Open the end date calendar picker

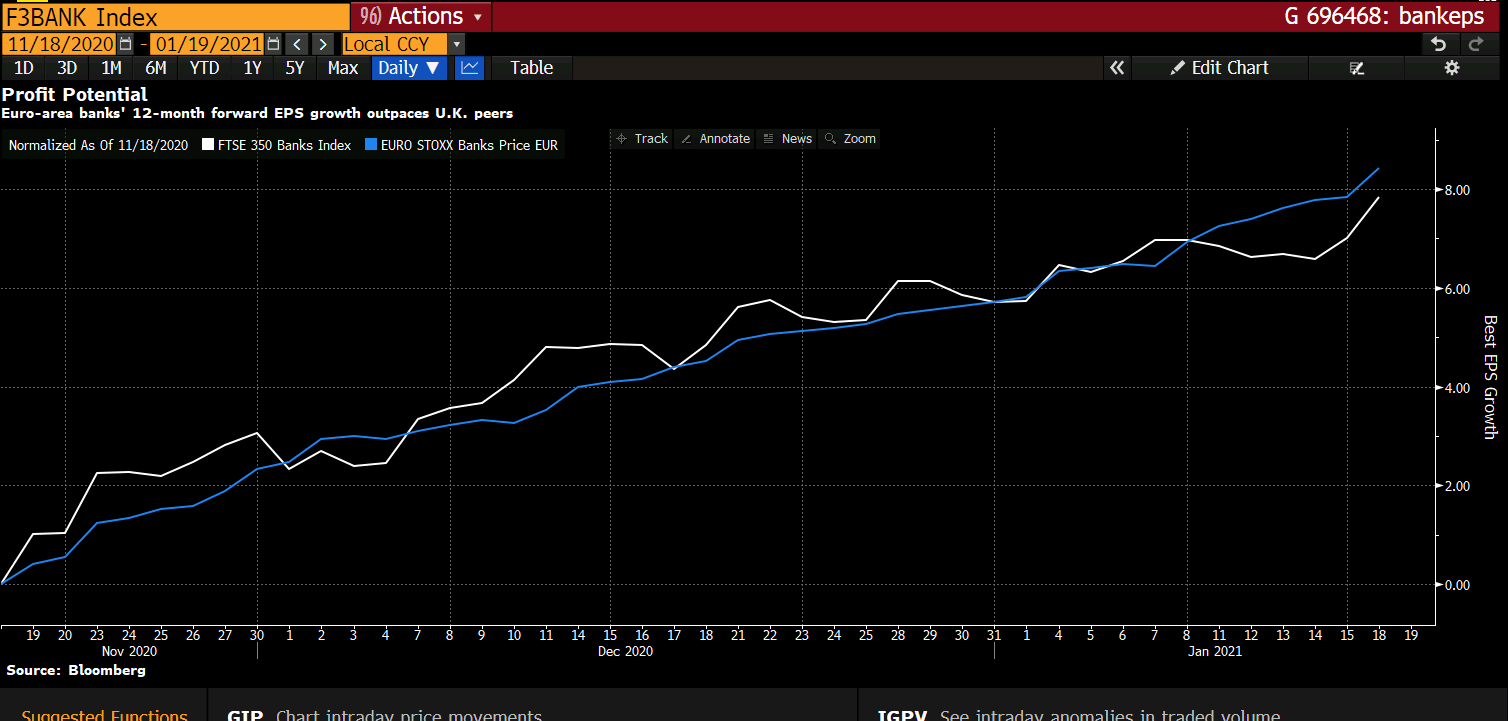pos(273,44)
